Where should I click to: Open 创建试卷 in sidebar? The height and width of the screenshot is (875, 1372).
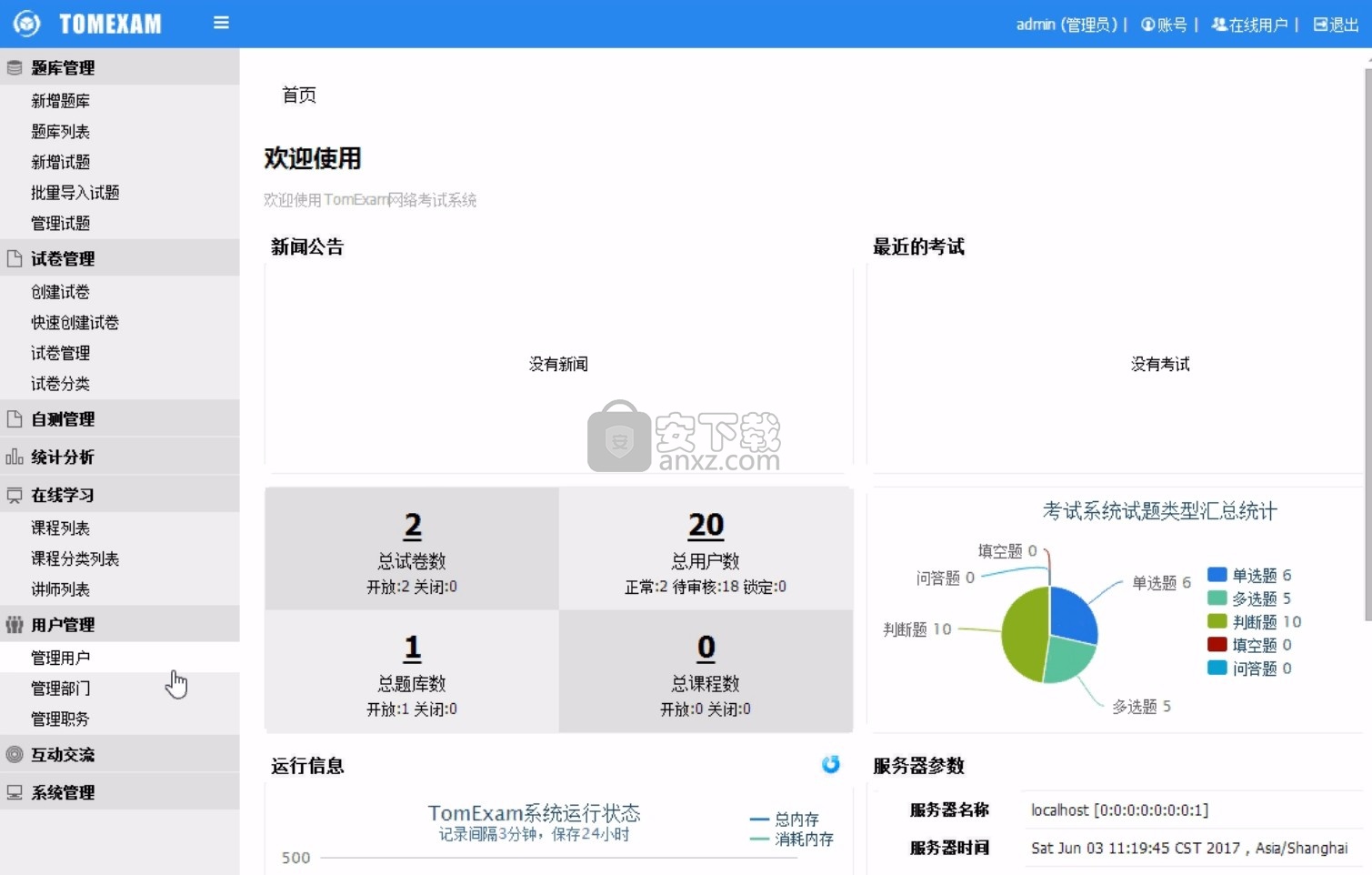60,292
